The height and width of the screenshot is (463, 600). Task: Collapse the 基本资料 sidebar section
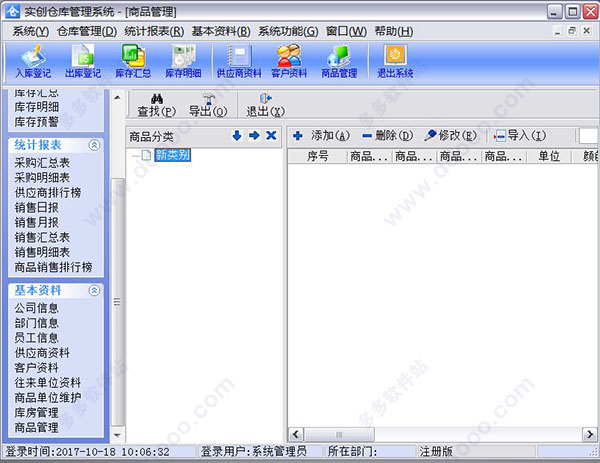(95, 290)
